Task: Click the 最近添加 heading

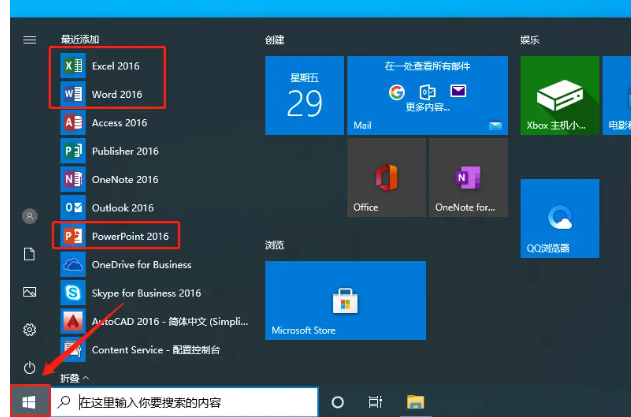Action: 80,39
